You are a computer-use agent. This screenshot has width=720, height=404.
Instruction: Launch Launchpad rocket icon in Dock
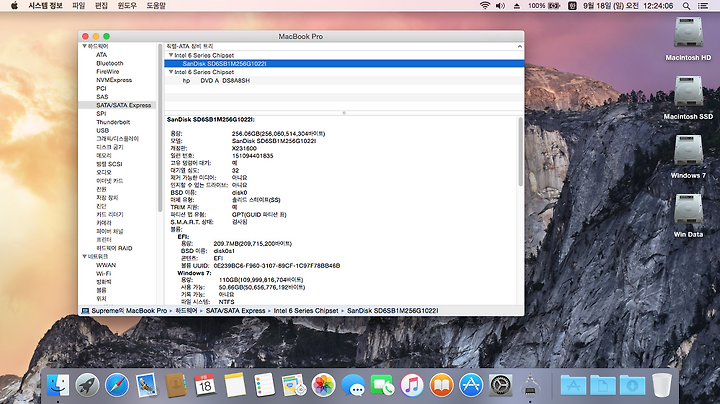pos(87,385)
